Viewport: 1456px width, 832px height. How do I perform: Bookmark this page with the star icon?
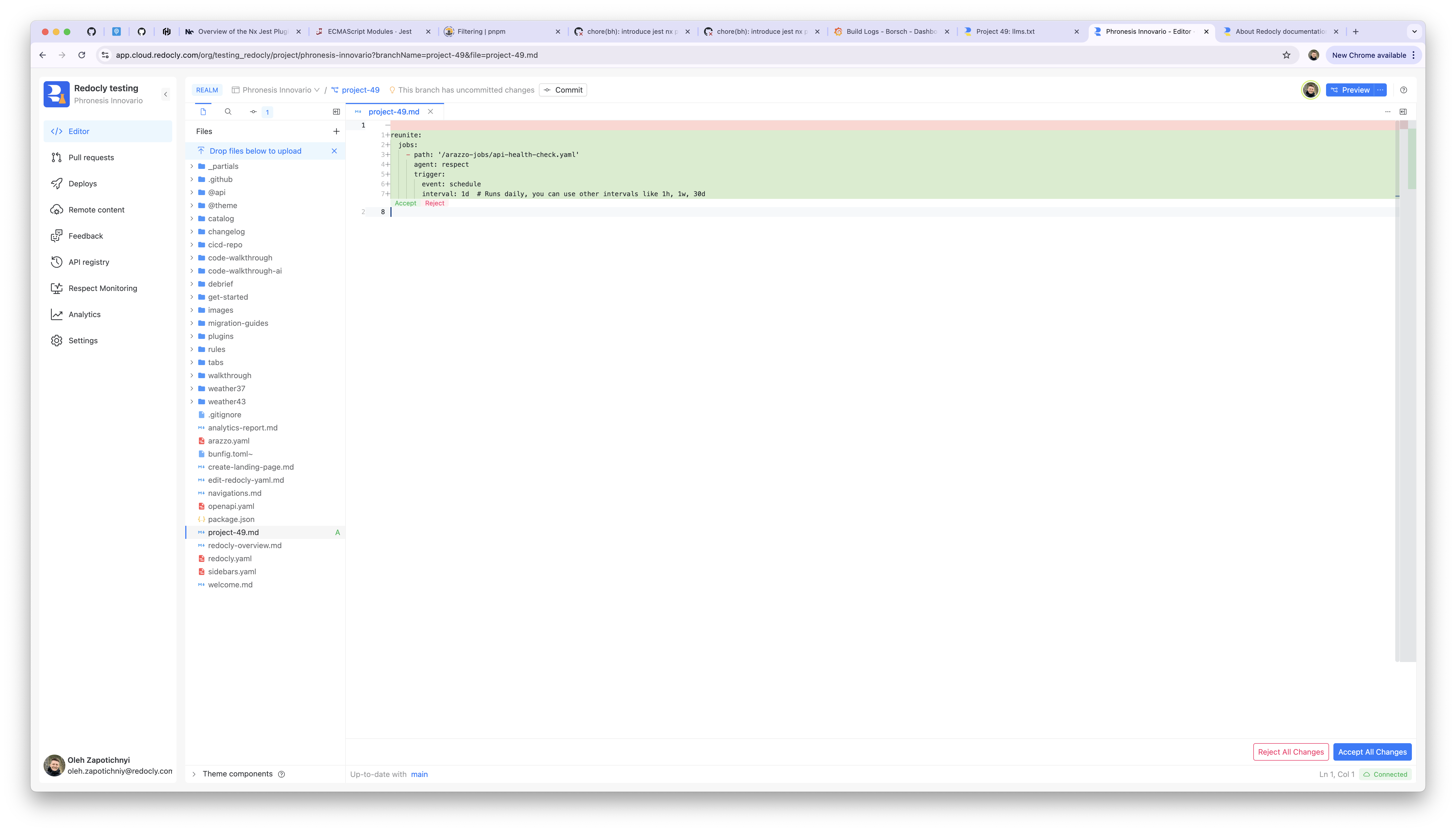tap(1286, 55)
